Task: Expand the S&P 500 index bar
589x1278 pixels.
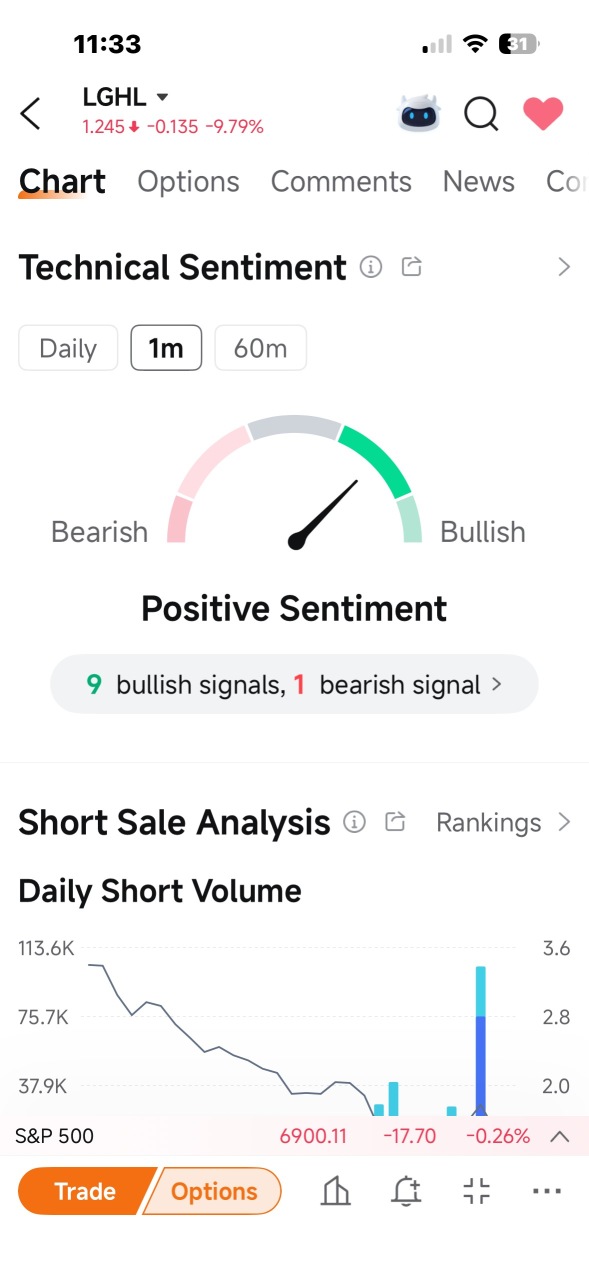Action: (560, 1136)
